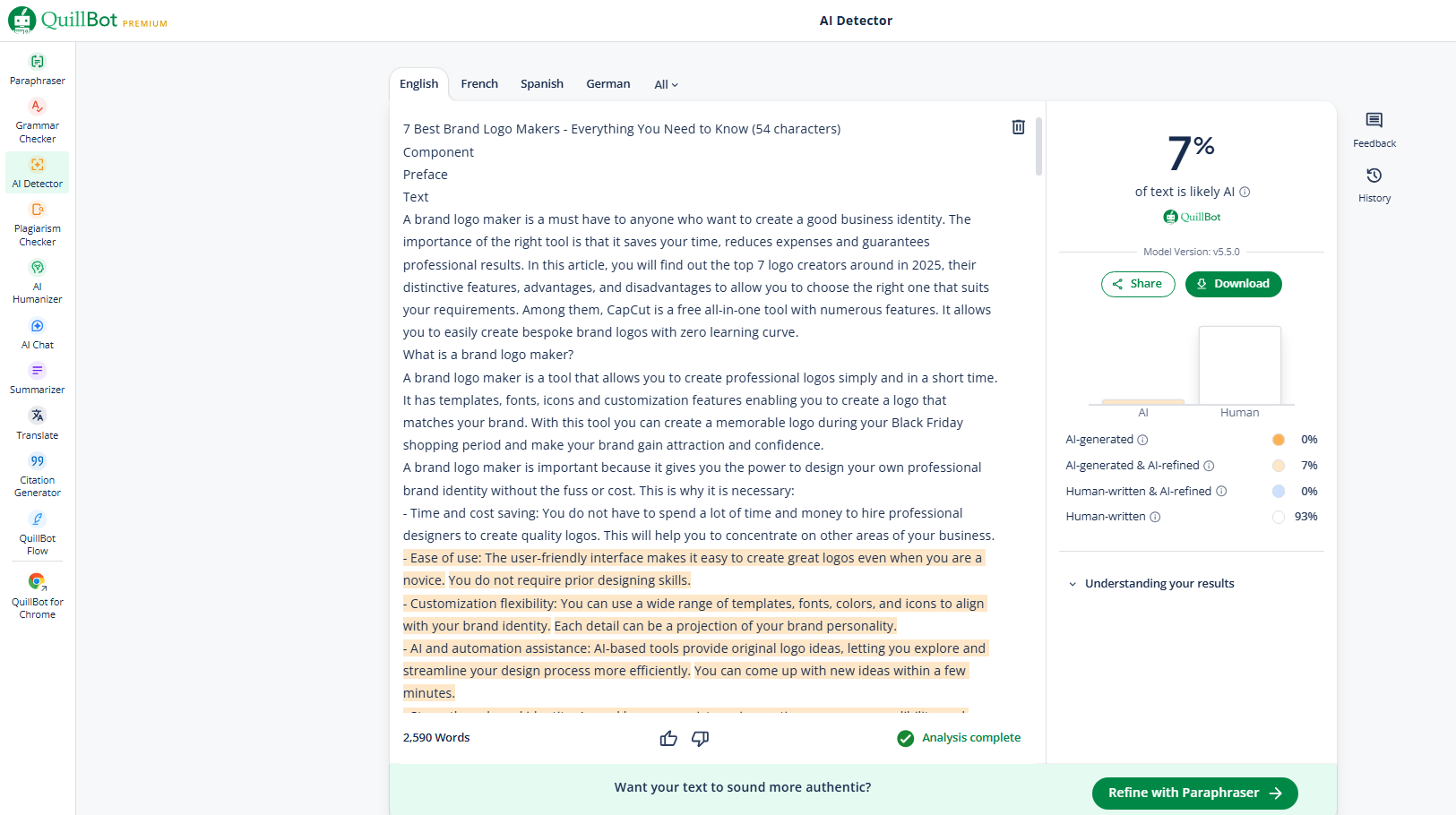Open the Summarizer tool
Viewport: 1456px width, 815px height.
pos(37,378)
